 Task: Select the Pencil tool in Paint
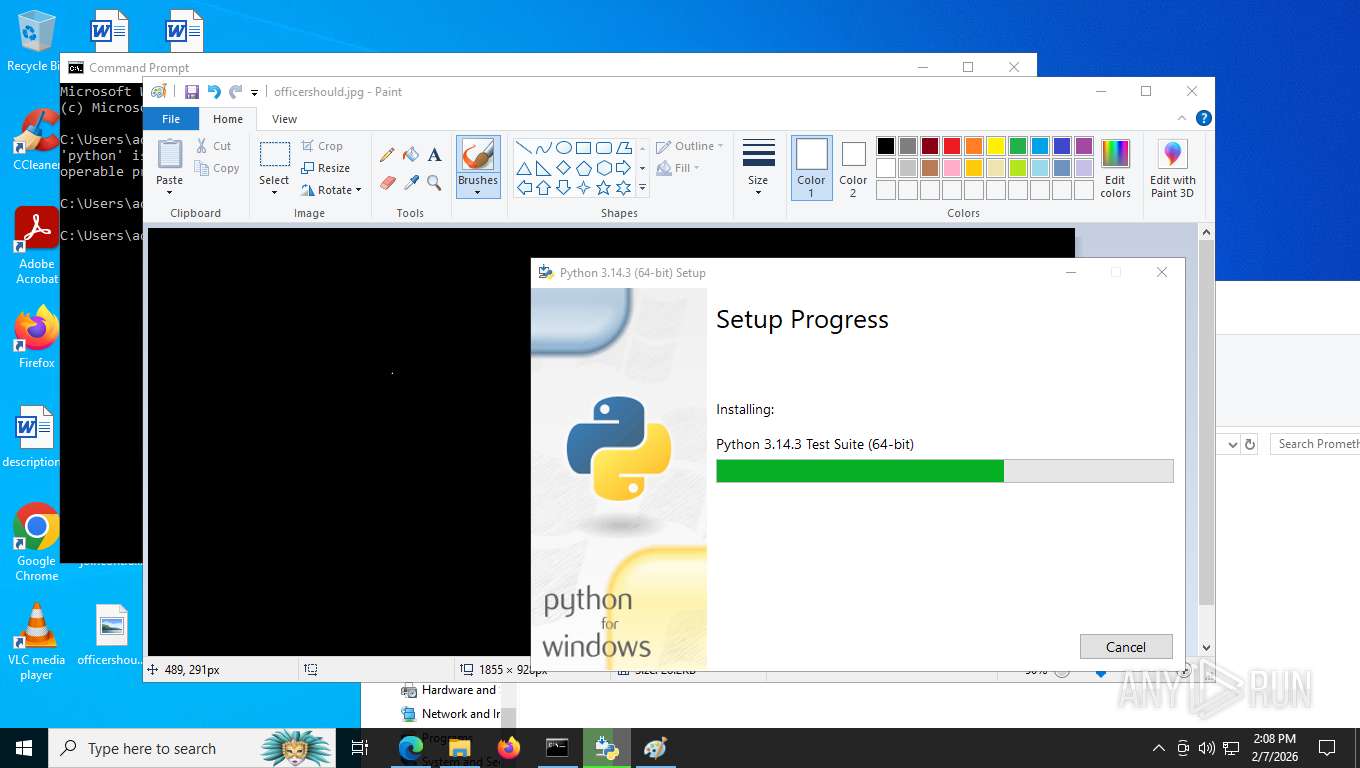pyautogui.click(x=387, y=154)
